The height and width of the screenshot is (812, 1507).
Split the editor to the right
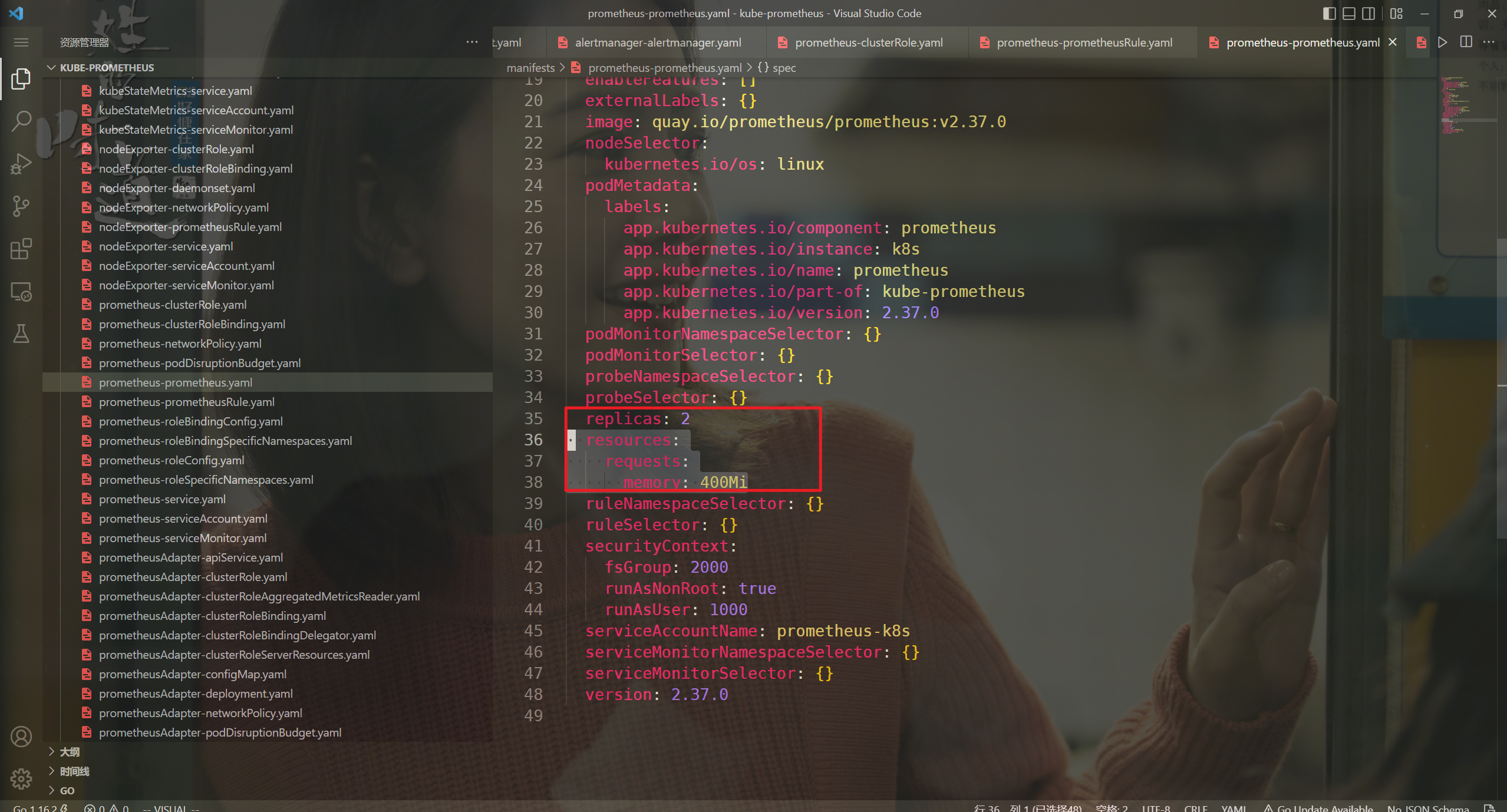point(1466,42)
